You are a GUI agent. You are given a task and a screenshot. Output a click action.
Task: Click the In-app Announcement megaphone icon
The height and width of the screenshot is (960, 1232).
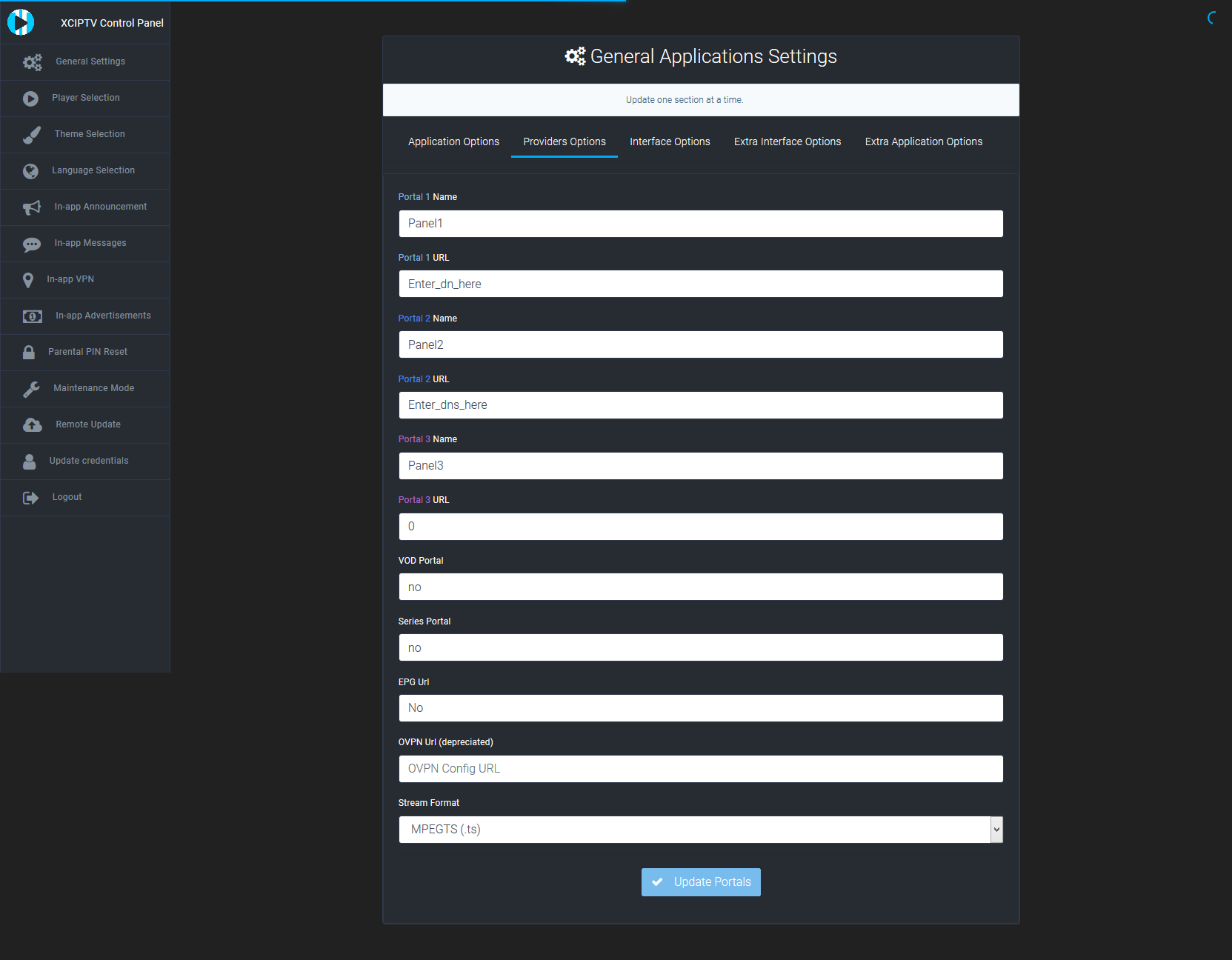pos(32,207)
